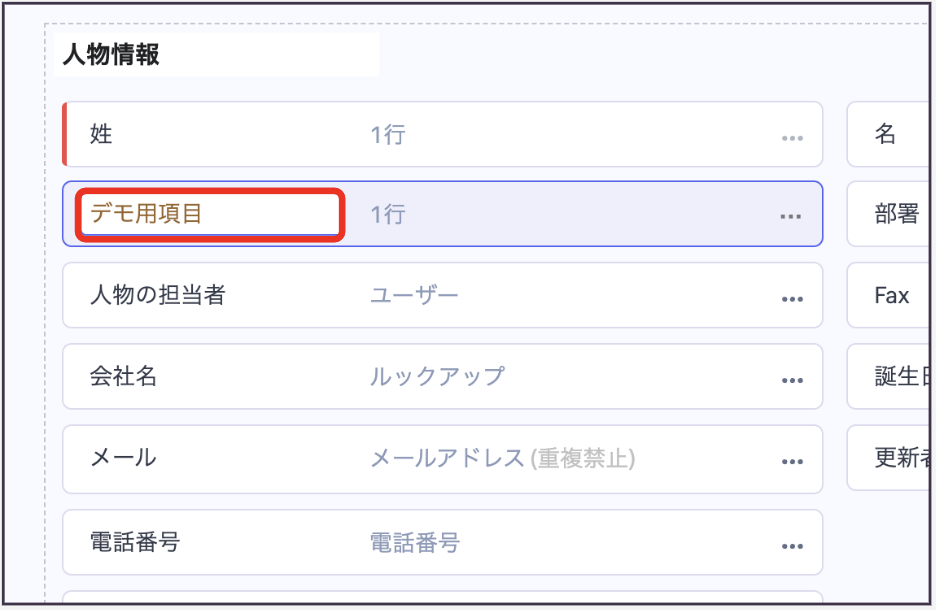
Task: Select the 会社名 field label
Action: click(123, 377)
